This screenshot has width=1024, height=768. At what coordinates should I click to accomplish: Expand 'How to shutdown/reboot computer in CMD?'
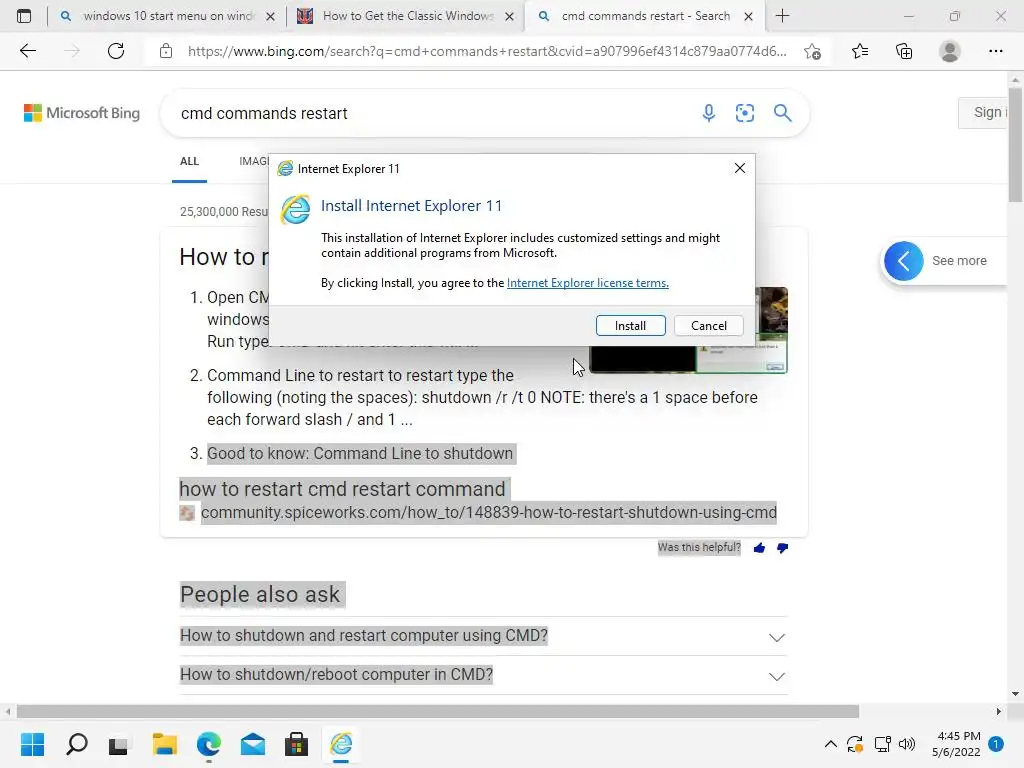coord(483,675)
